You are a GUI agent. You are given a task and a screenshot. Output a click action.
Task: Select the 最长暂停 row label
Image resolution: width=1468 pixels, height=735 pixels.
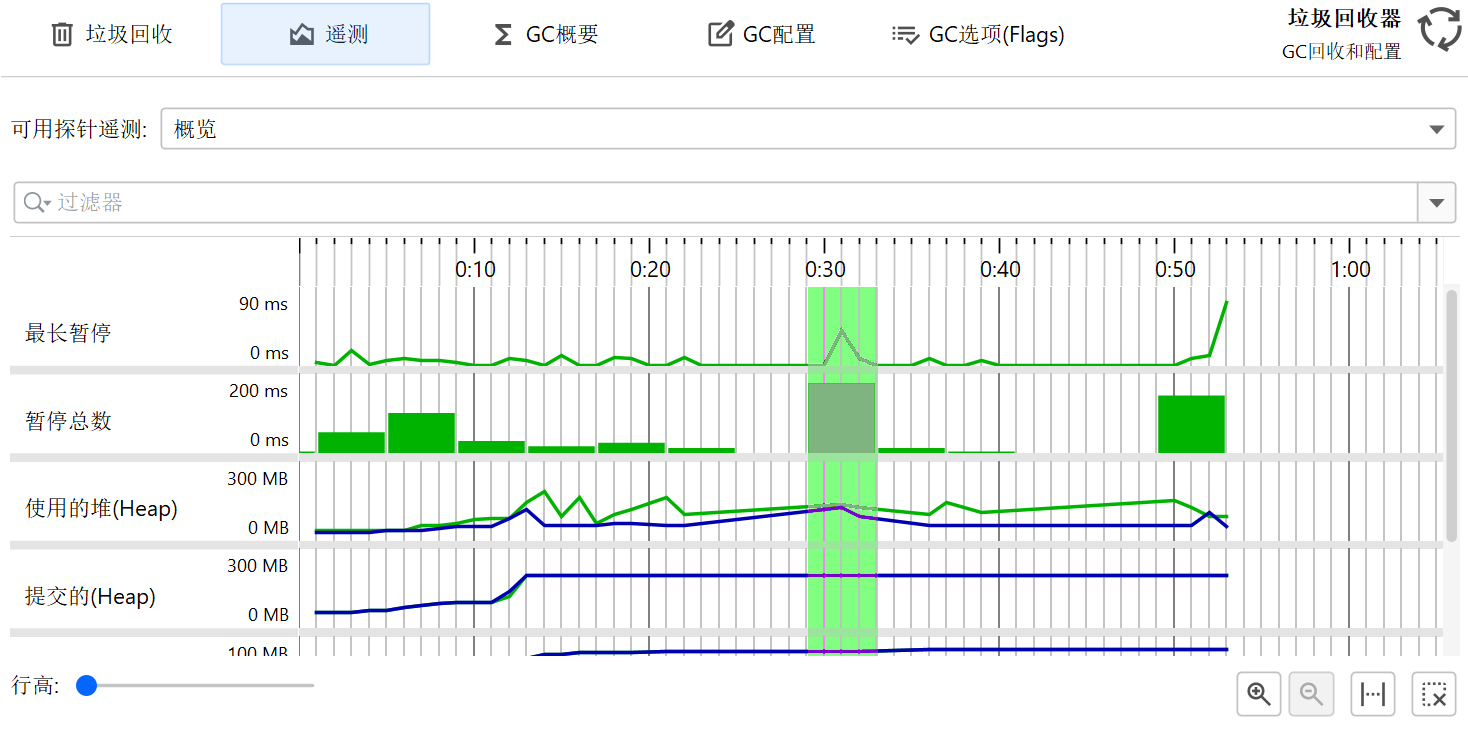68,333
